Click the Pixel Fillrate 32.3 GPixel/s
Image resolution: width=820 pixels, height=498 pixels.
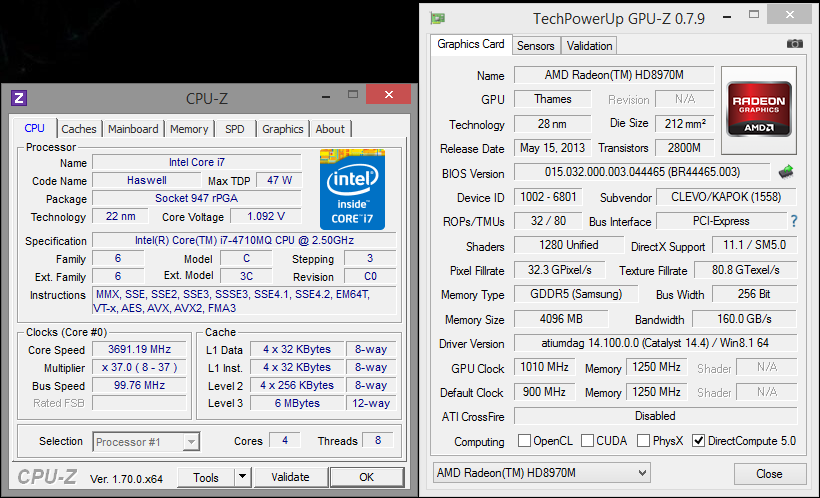point(560,270)
